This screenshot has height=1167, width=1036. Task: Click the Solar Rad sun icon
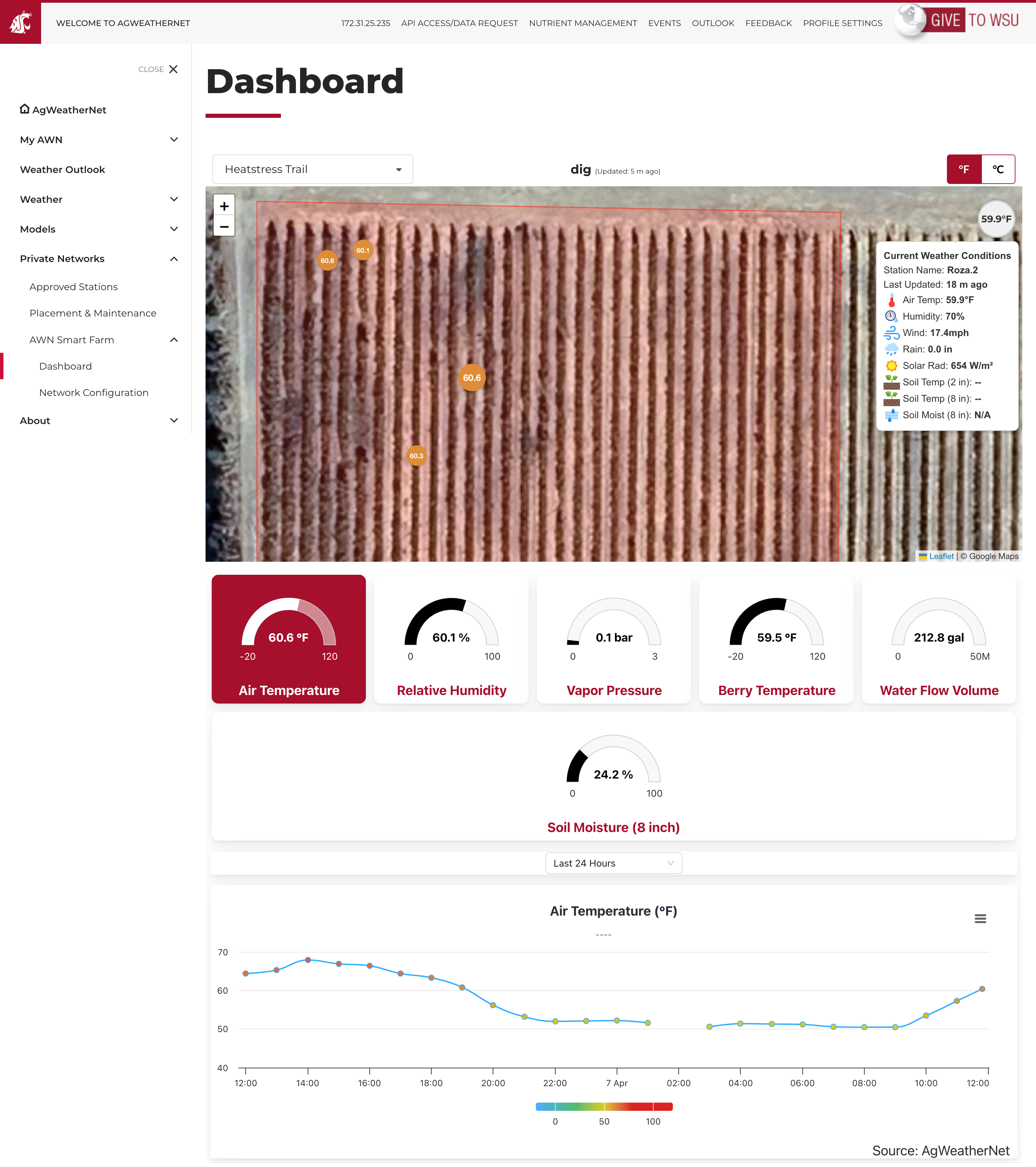(x=891, y=365)
